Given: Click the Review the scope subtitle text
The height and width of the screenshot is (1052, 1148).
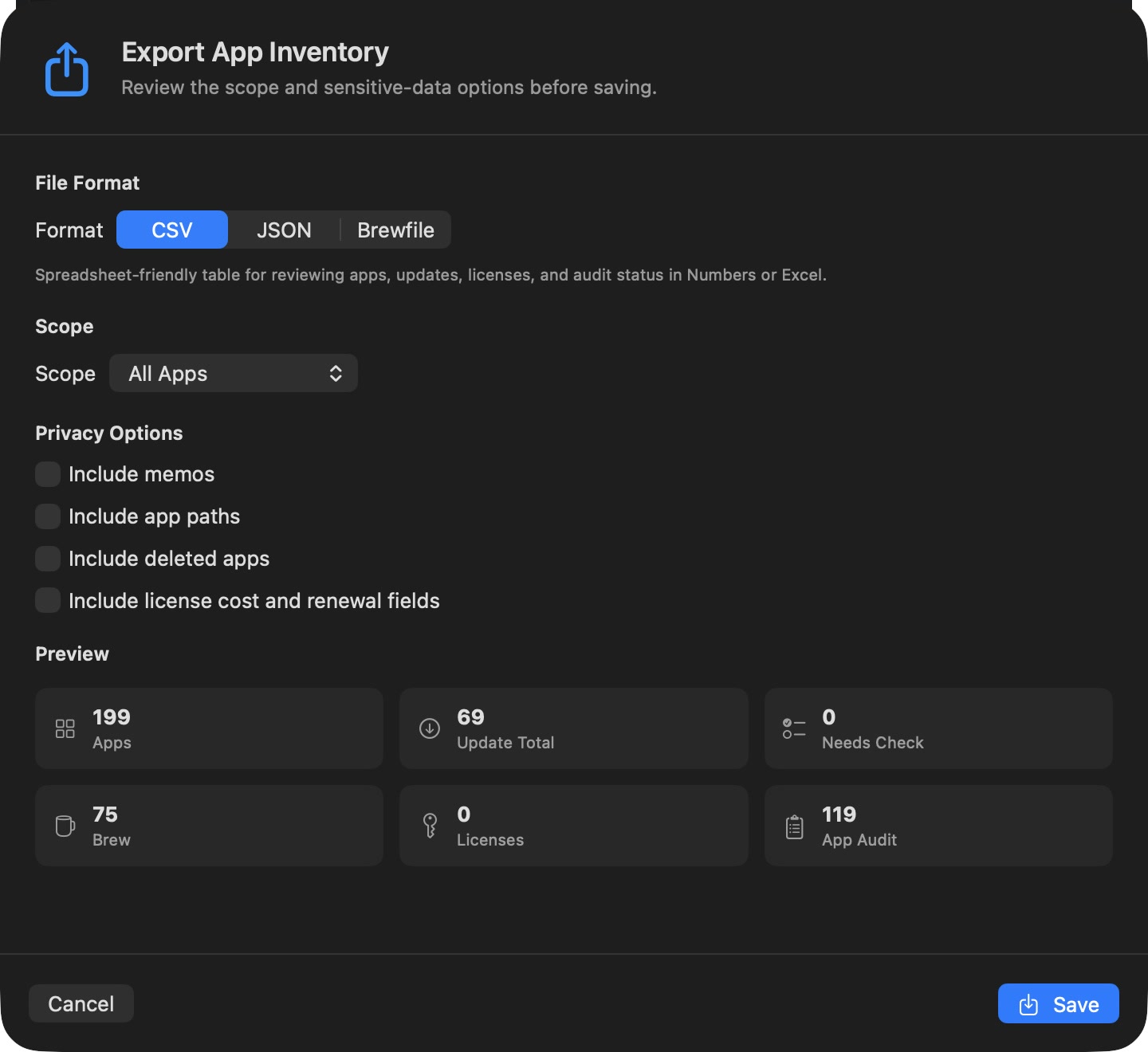Looking at the screenshot, I should [389, 87].
